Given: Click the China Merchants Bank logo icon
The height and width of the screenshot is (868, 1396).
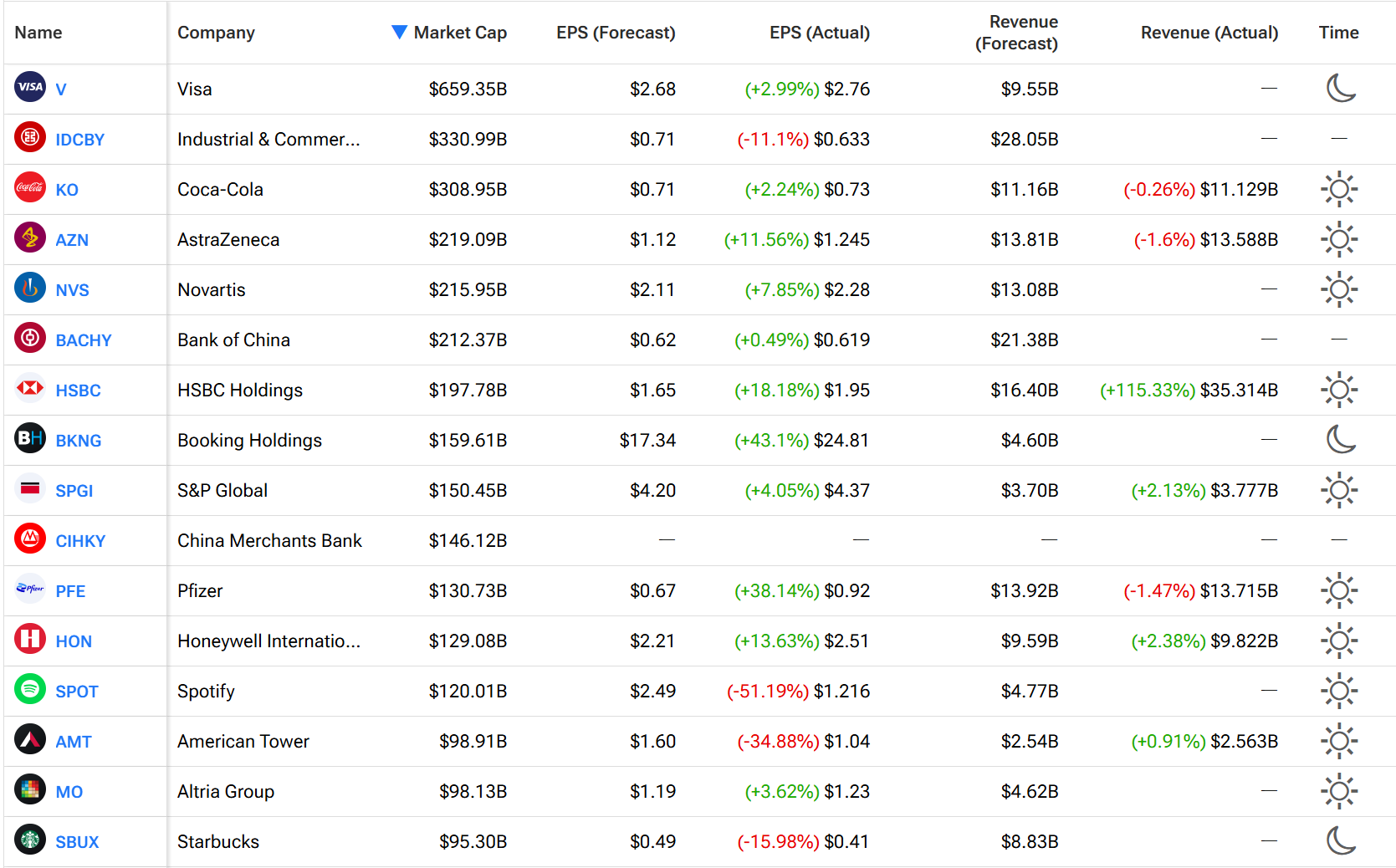Looking at the screenshot, I should (x=30, y=539).
